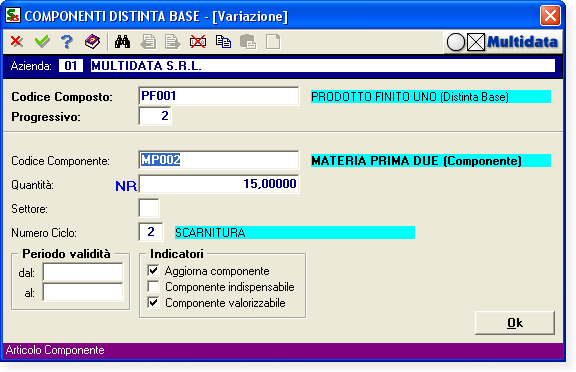Click the empty Settore field
This screenshot has width=576, height=372.
click(x=149, y=208)
